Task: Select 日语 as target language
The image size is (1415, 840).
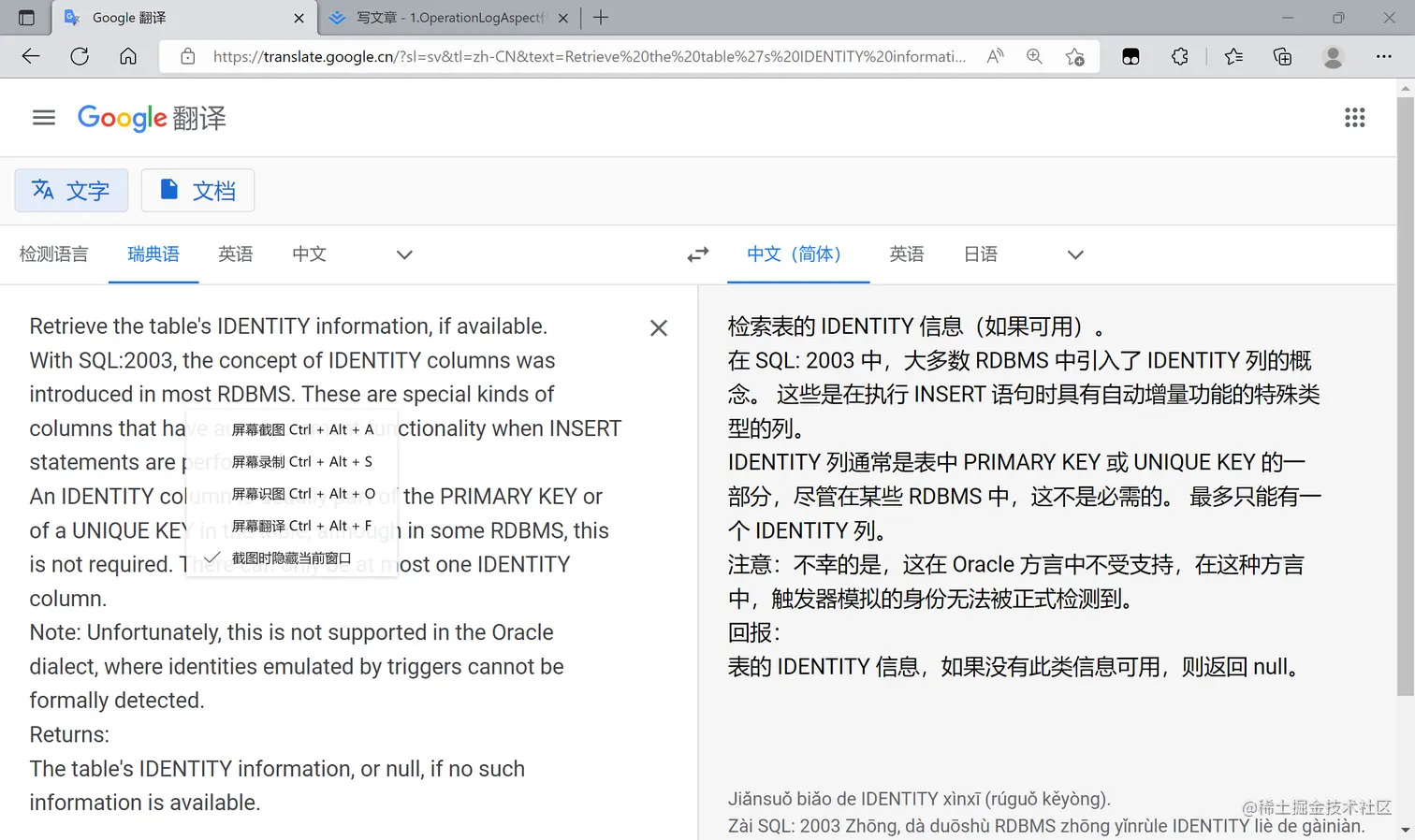Action: pos(981,254)
